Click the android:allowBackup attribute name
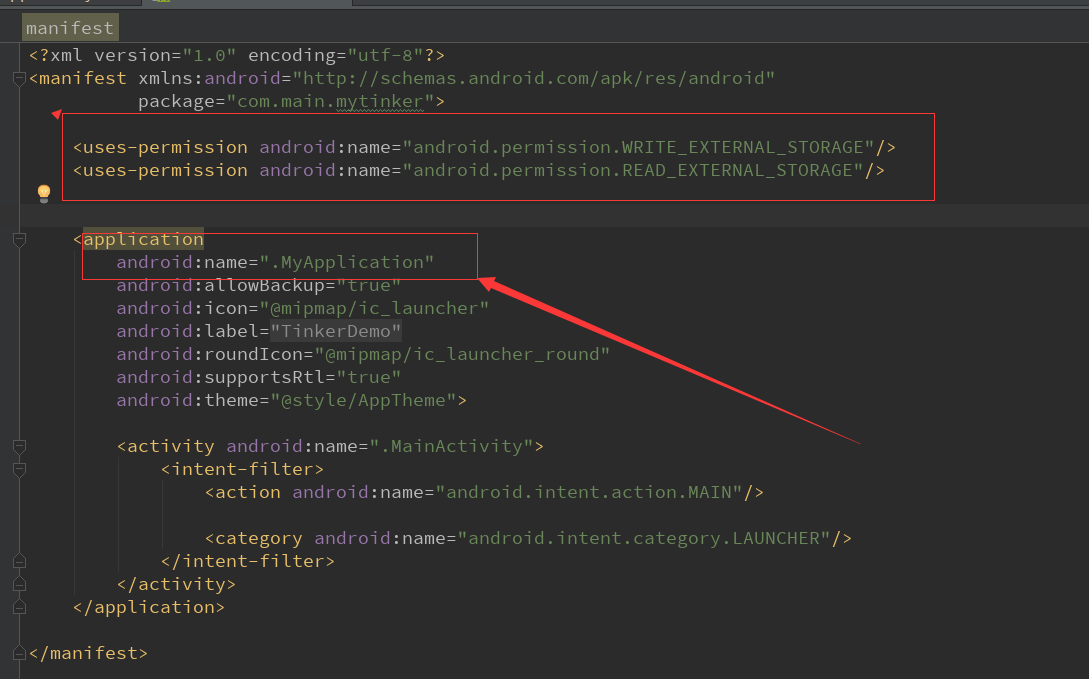This screenshot has width=1089, height=679. [221, 285]
